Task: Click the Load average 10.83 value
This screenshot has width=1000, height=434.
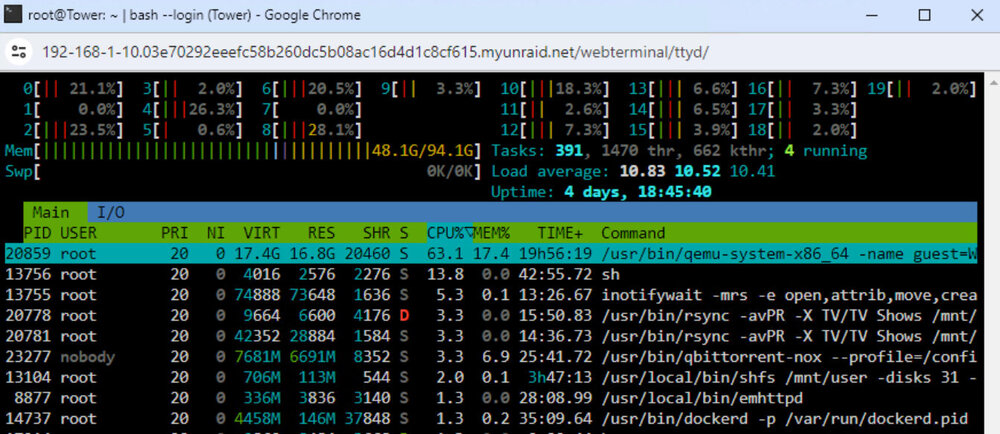Action: point(643,171)
